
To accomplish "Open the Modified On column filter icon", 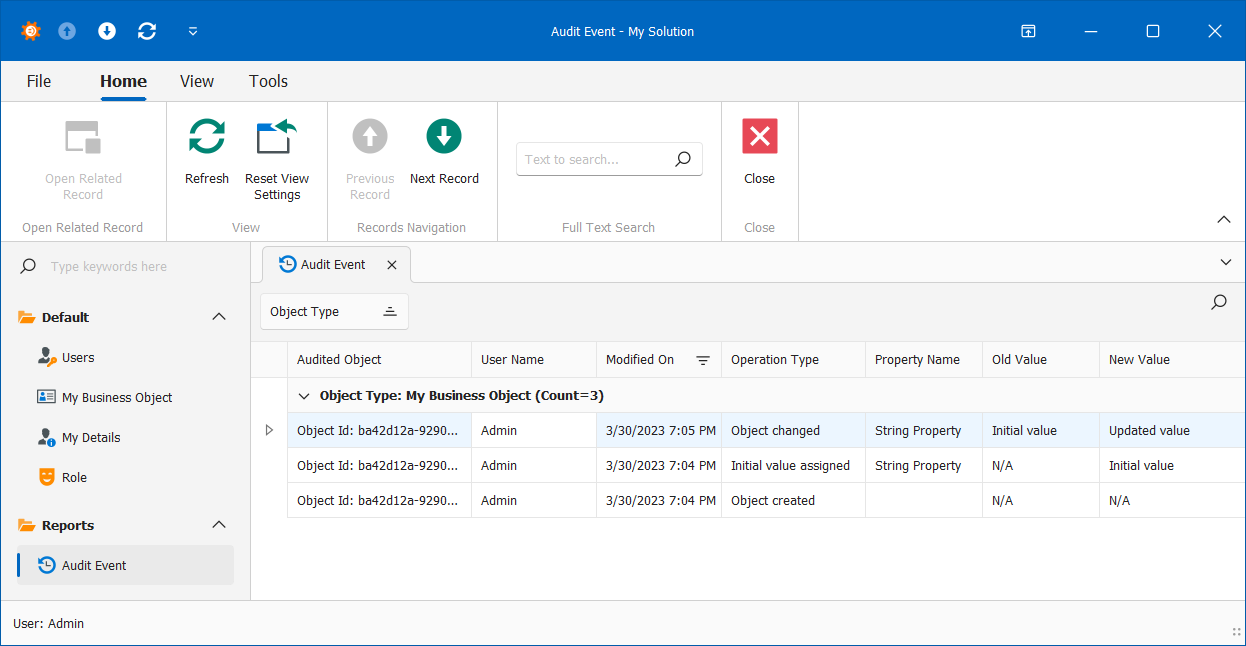I will 703,360.
